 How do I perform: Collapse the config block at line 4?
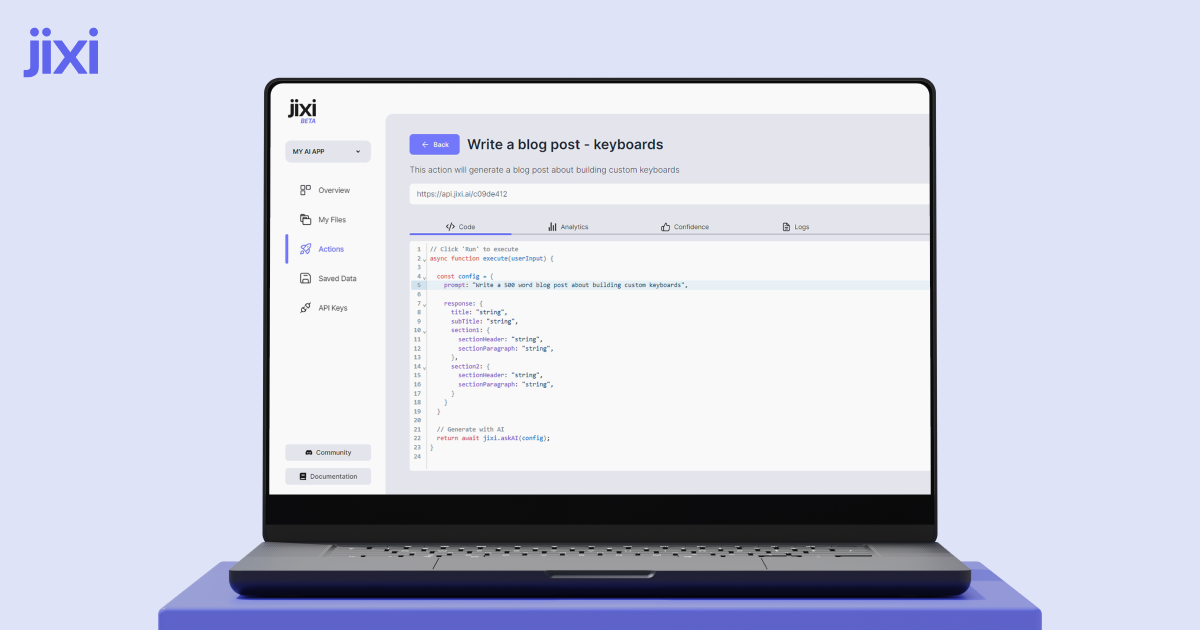pos(424,277)
